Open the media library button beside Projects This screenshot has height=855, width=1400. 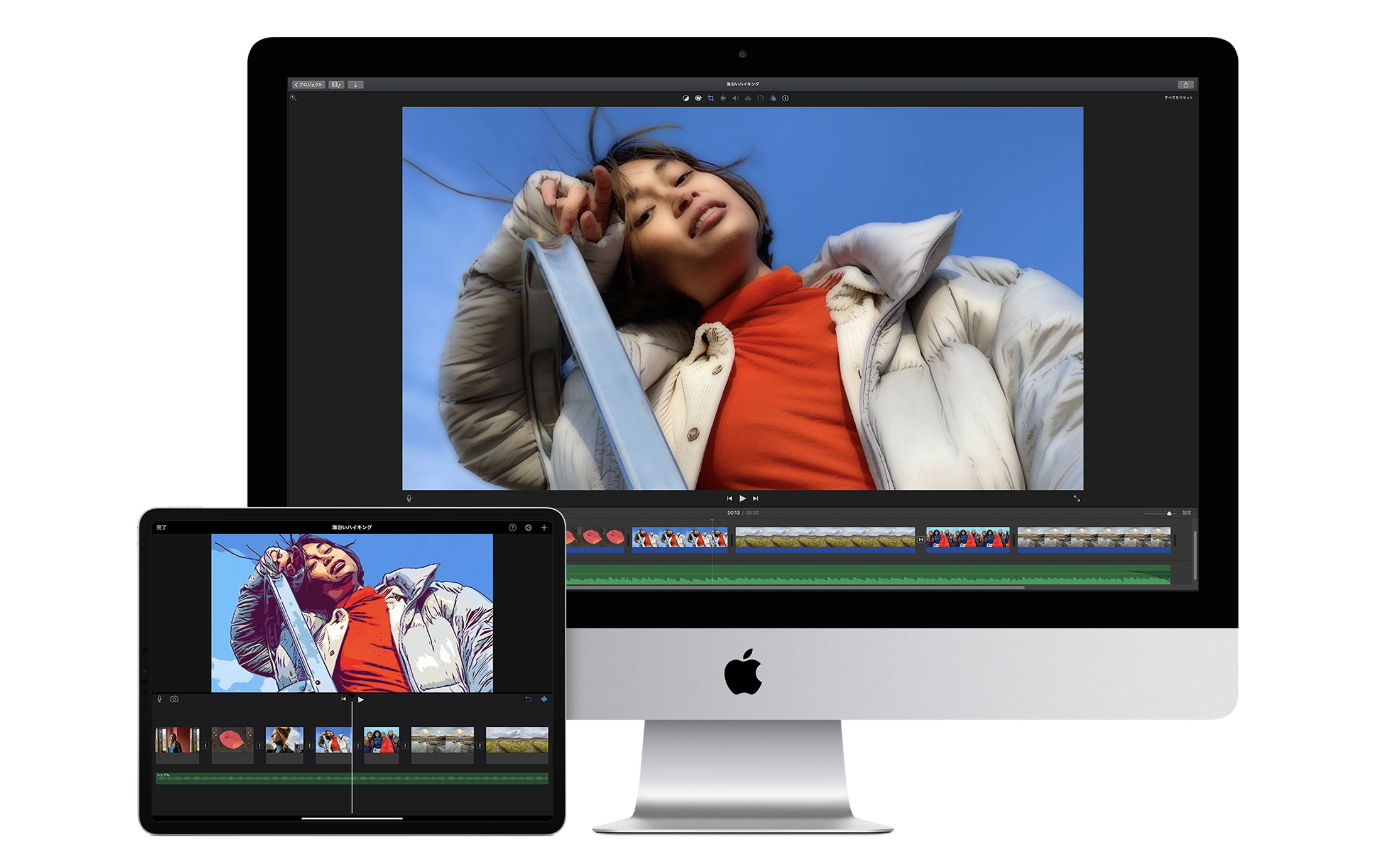(337, 84)
